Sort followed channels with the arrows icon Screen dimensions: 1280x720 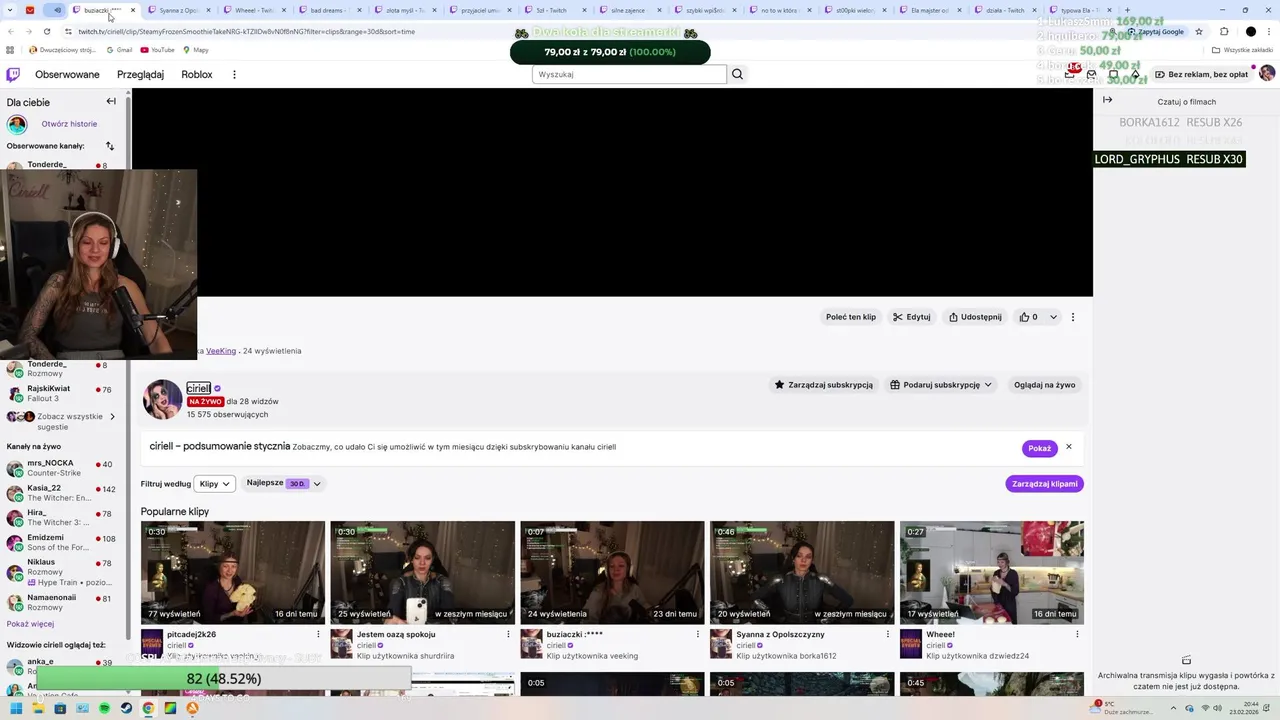coord(110,146)
